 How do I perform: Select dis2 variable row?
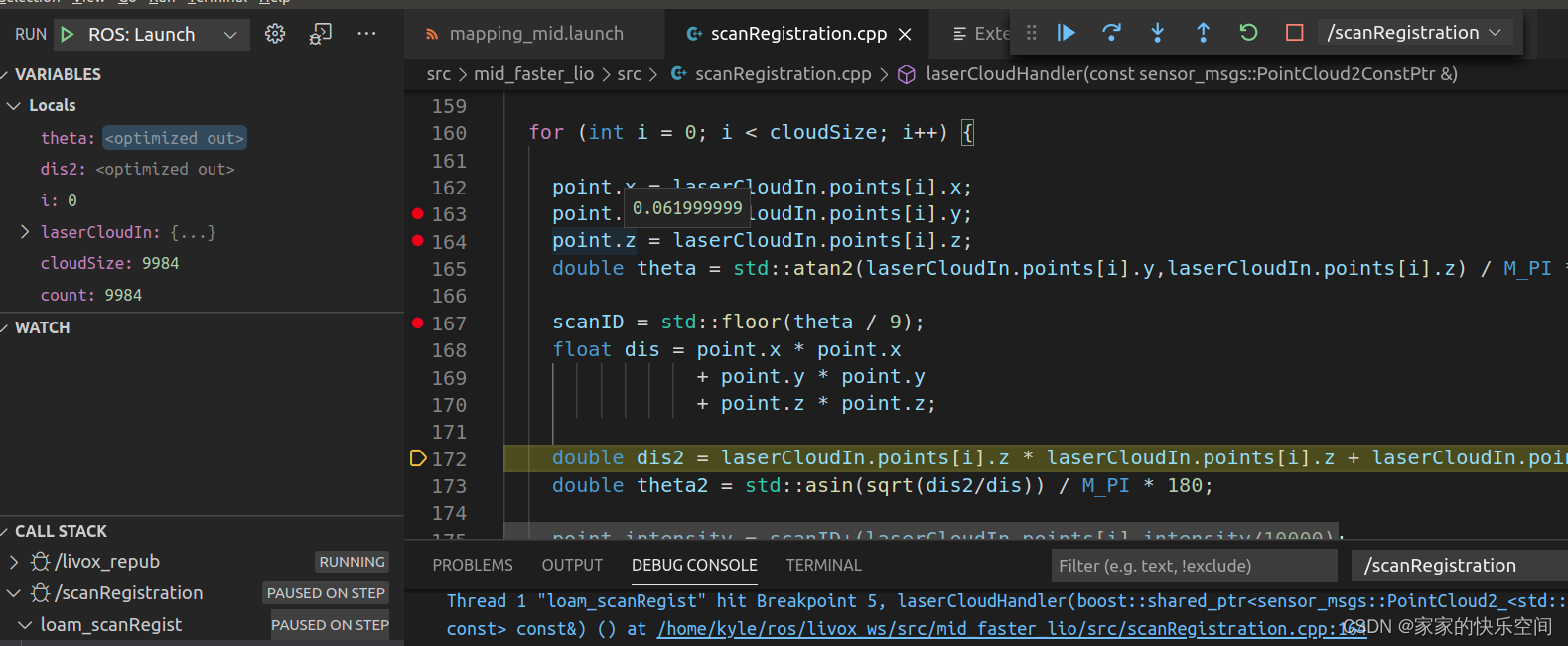click(x=202, y=170)
